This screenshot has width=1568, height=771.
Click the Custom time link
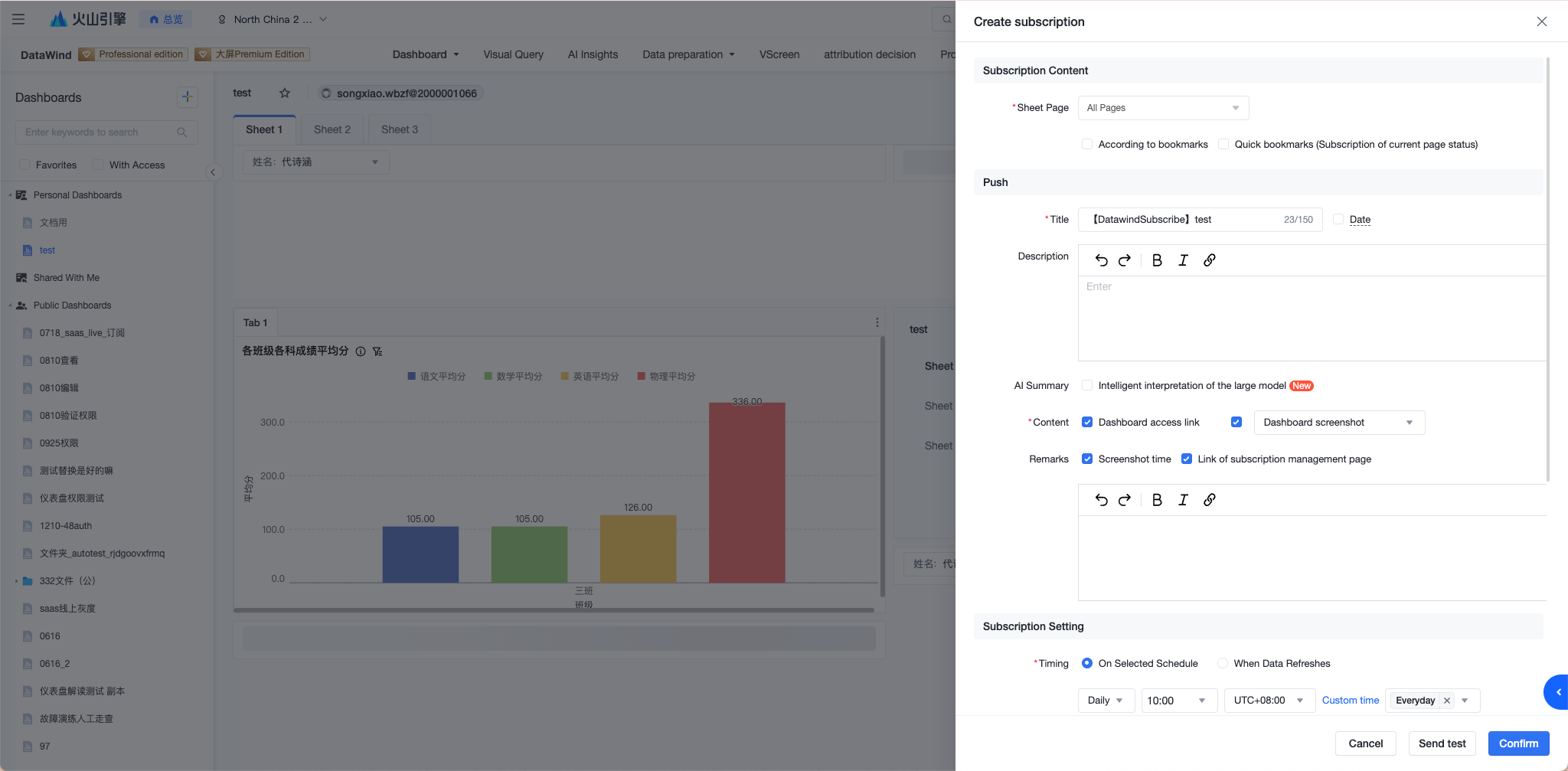coord(1350,701)
